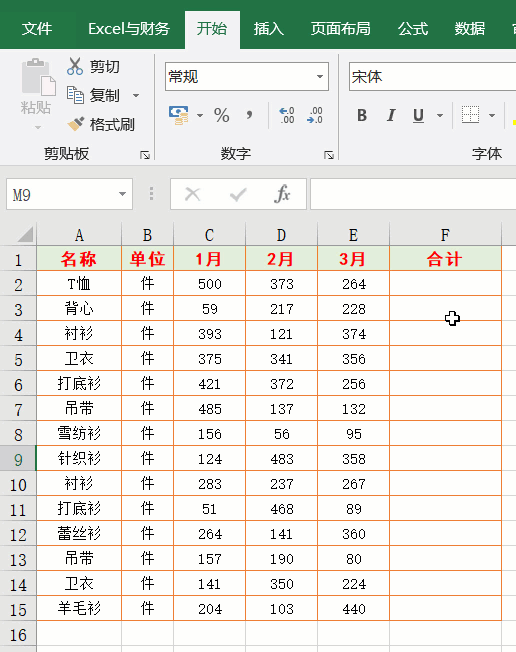Expand the Paste options arrow
The height and width of the screenshot is (652, 516).
coord(38,127)
